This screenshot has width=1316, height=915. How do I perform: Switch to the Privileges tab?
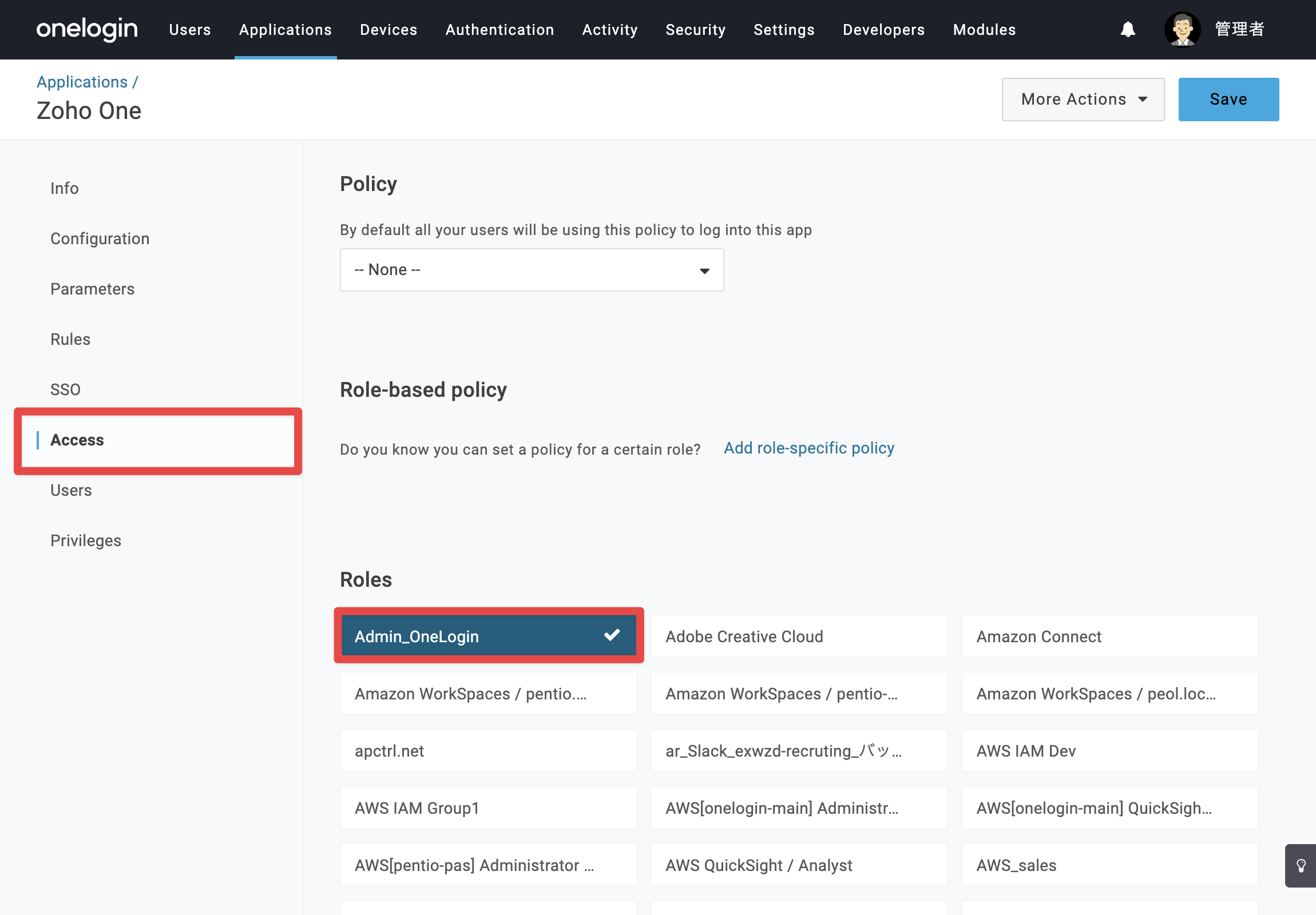pyautogui.click(x=85, y=542)
